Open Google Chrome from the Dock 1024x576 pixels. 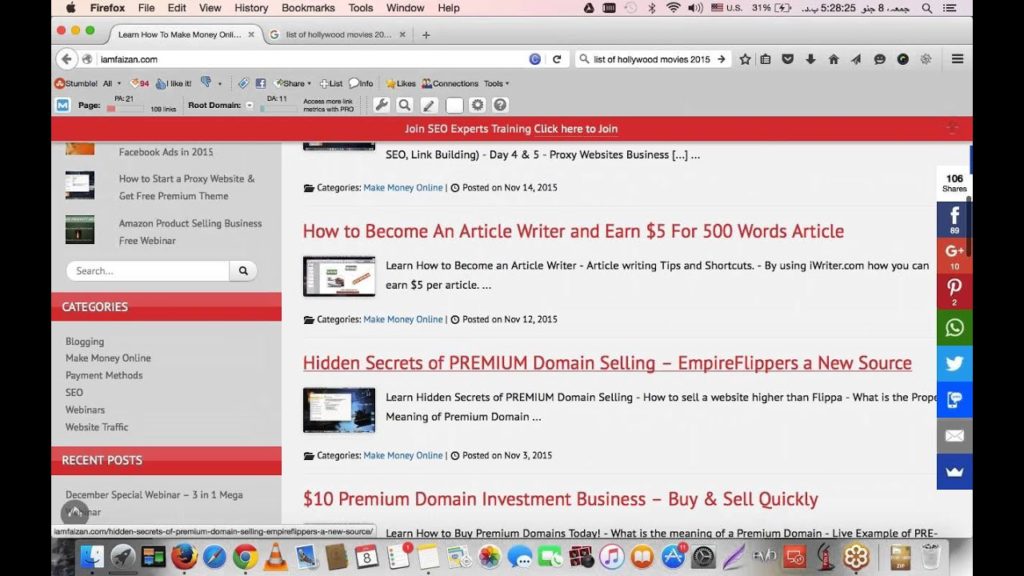245,557
